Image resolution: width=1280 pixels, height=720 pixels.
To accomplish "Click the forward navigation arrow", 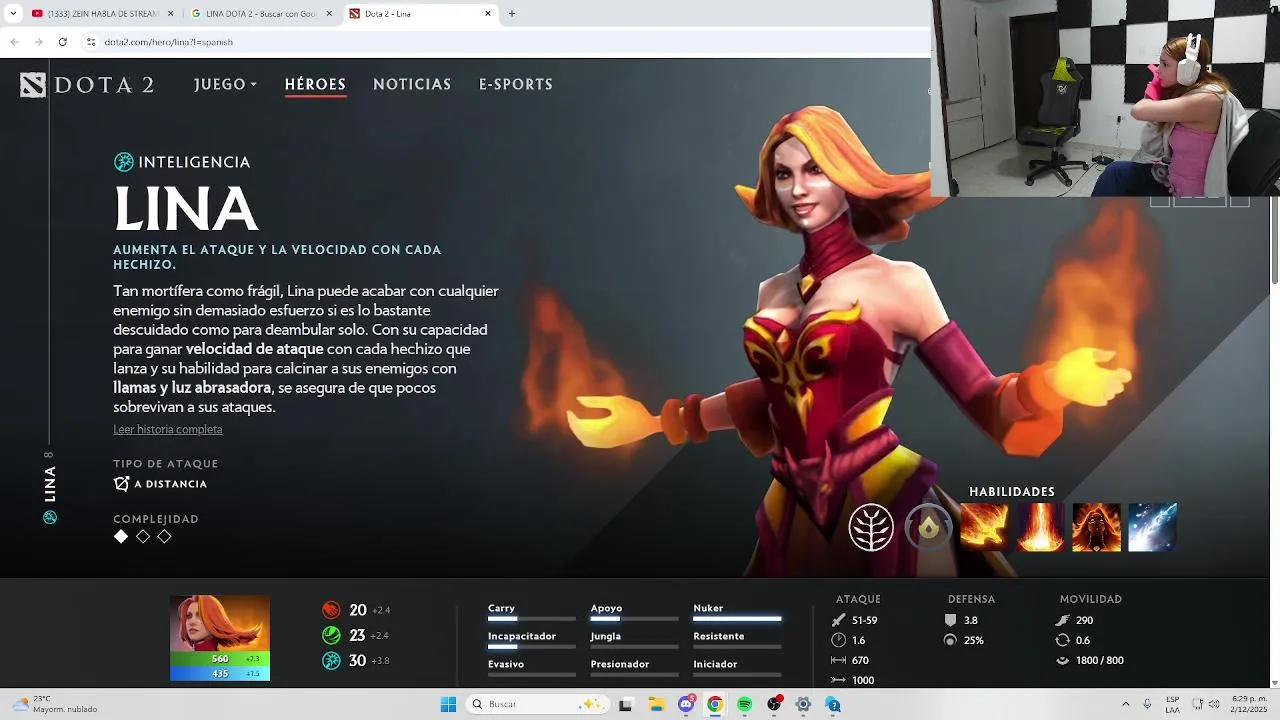I will 38,42.
